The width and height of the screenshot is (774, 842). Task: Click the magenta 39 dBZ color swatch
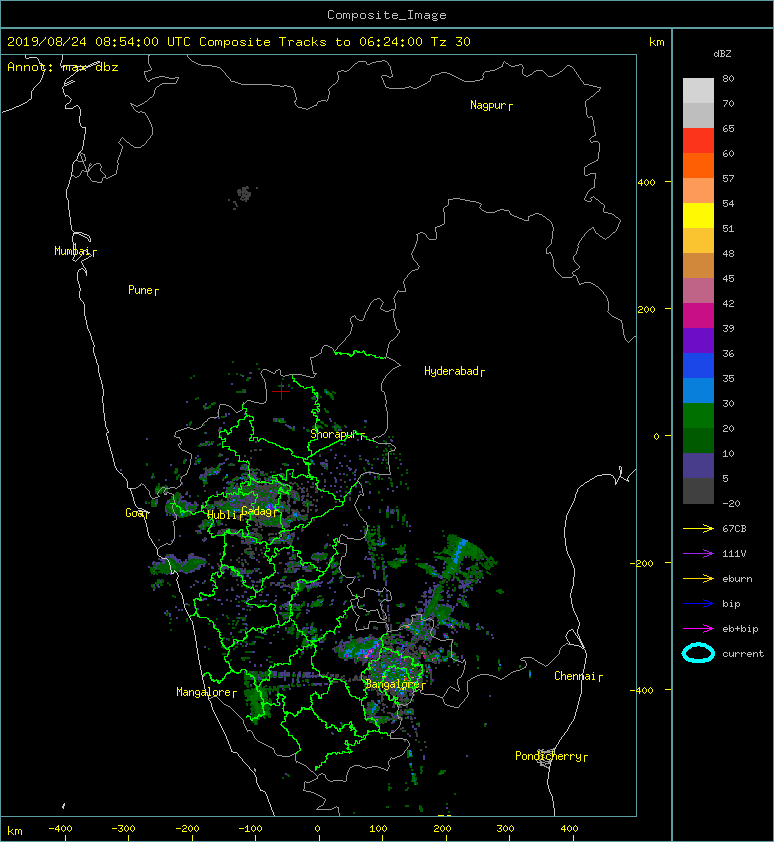(x=698, y=316)
